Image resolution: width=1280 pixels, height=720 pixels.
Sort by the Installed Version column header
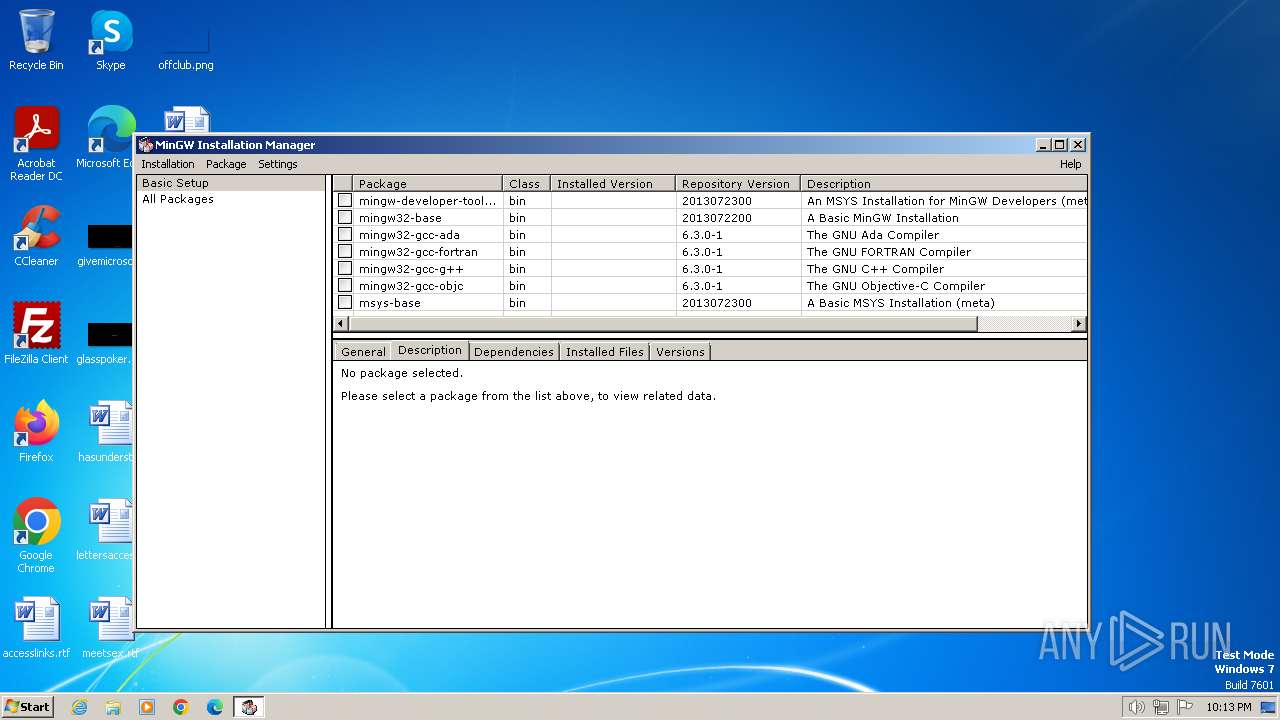(x=613, y=184)
